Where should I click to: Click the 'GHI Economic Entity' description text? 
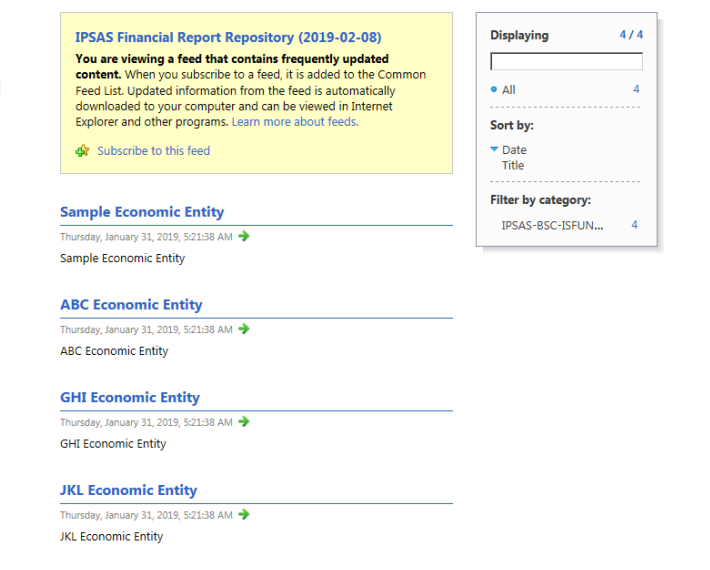113,444
